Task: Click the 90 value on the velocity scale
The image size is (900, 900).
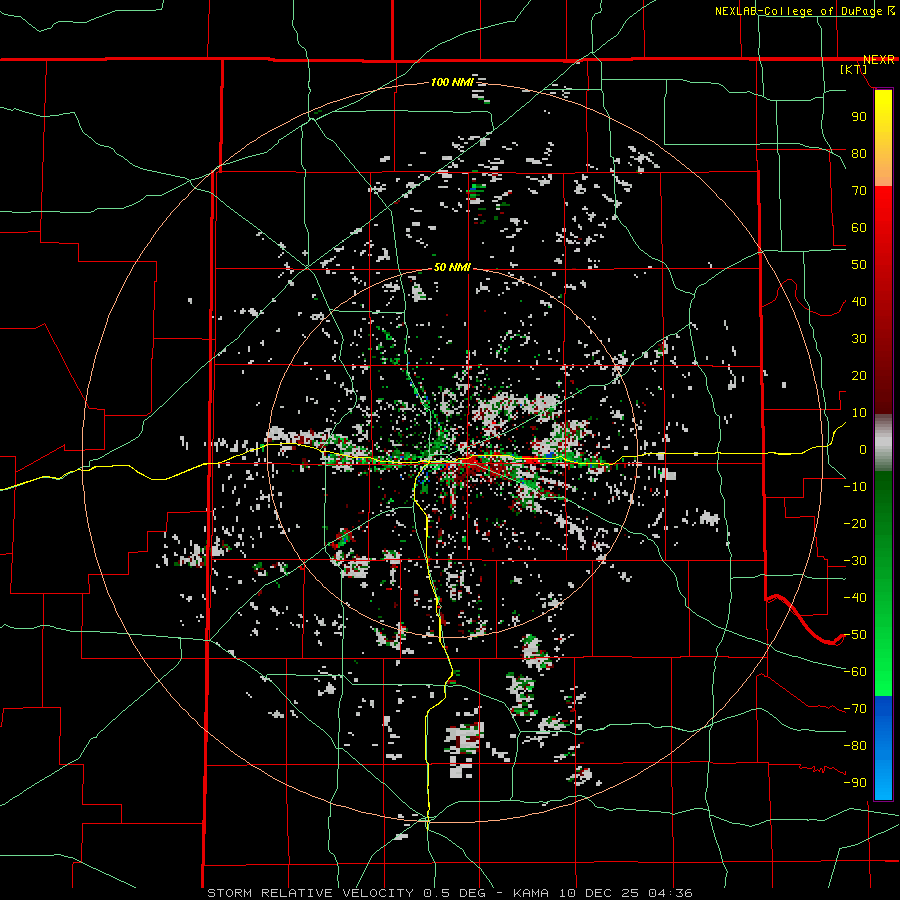Action: coord(859,117)
